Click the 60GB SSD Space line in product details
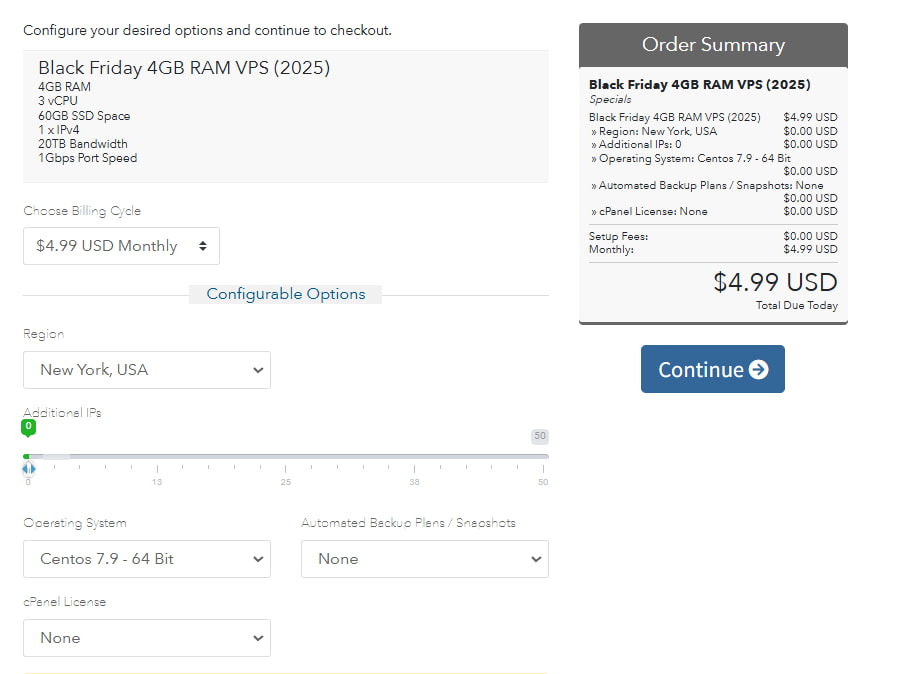 click(84, 116)
